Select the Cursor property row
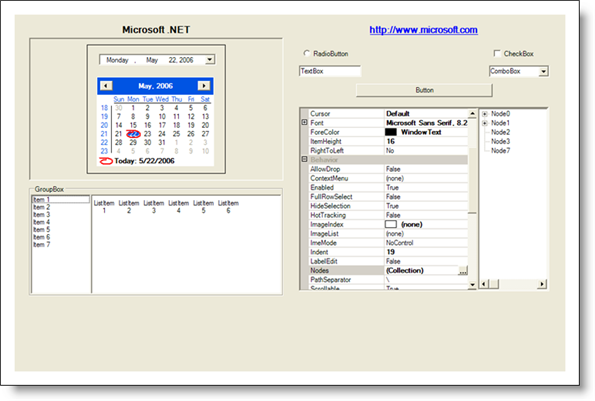Screen dimensions: 595x401 (389, 113)
